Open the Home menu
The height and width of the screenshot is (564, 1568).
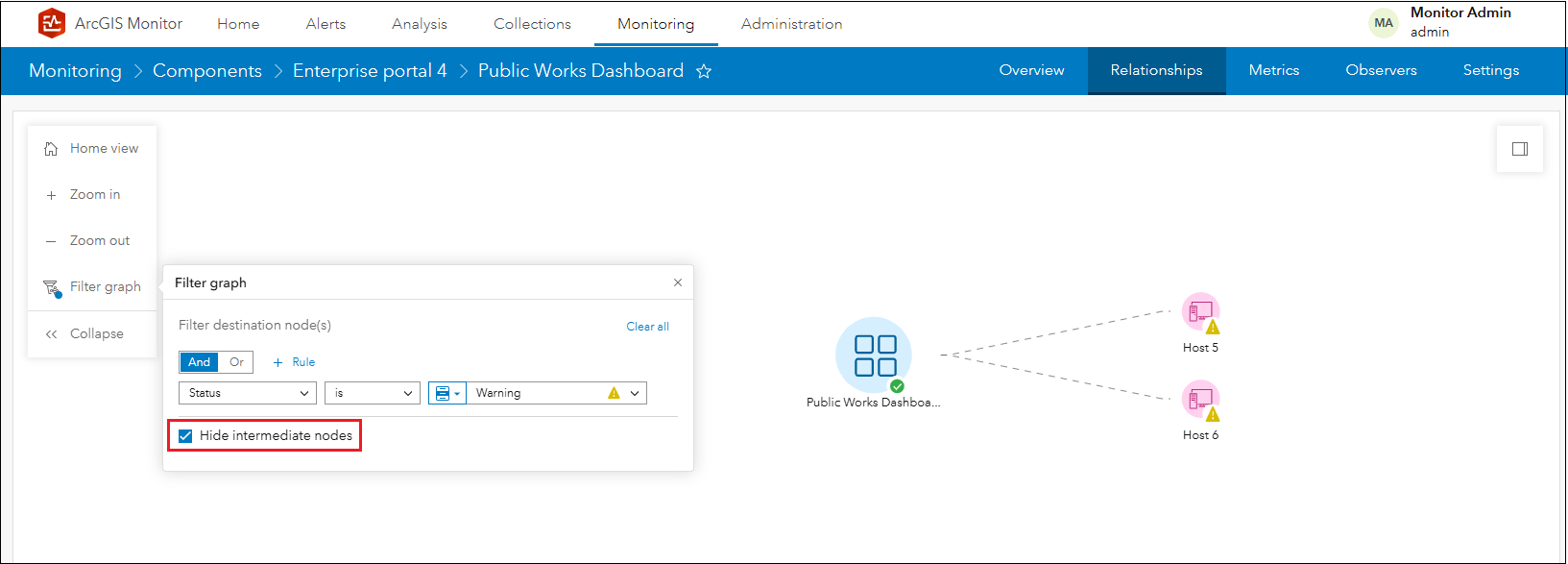(238, 24)
